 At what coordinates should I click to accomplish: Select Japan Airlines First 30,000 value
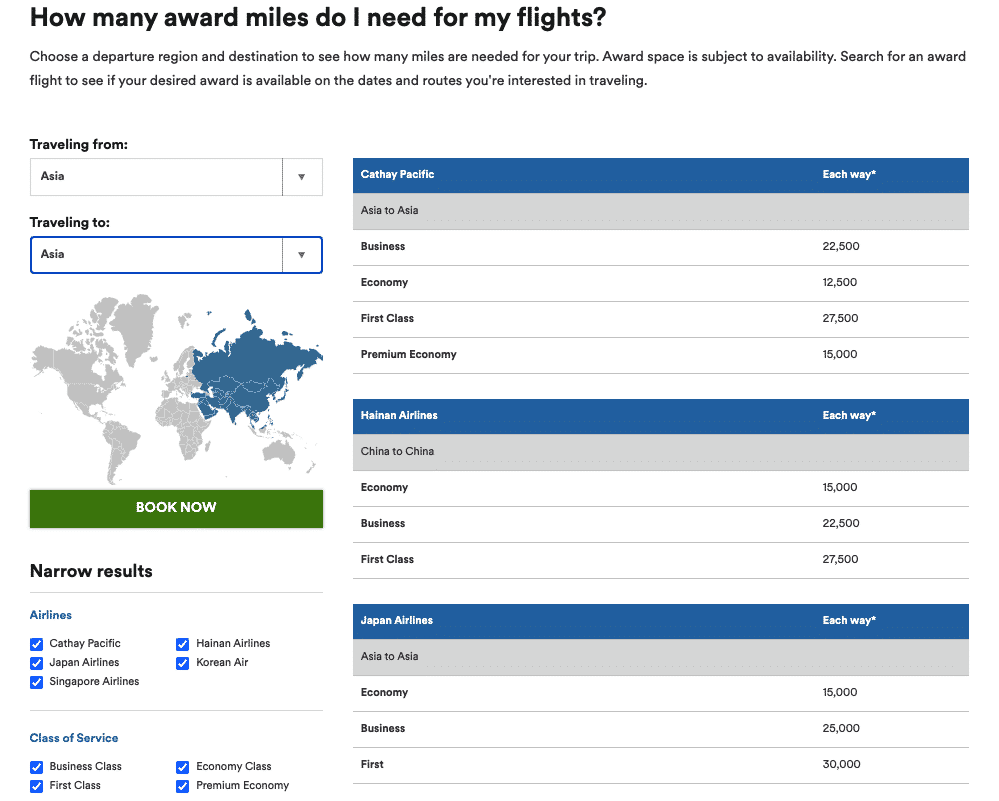(x=841, y=765)
